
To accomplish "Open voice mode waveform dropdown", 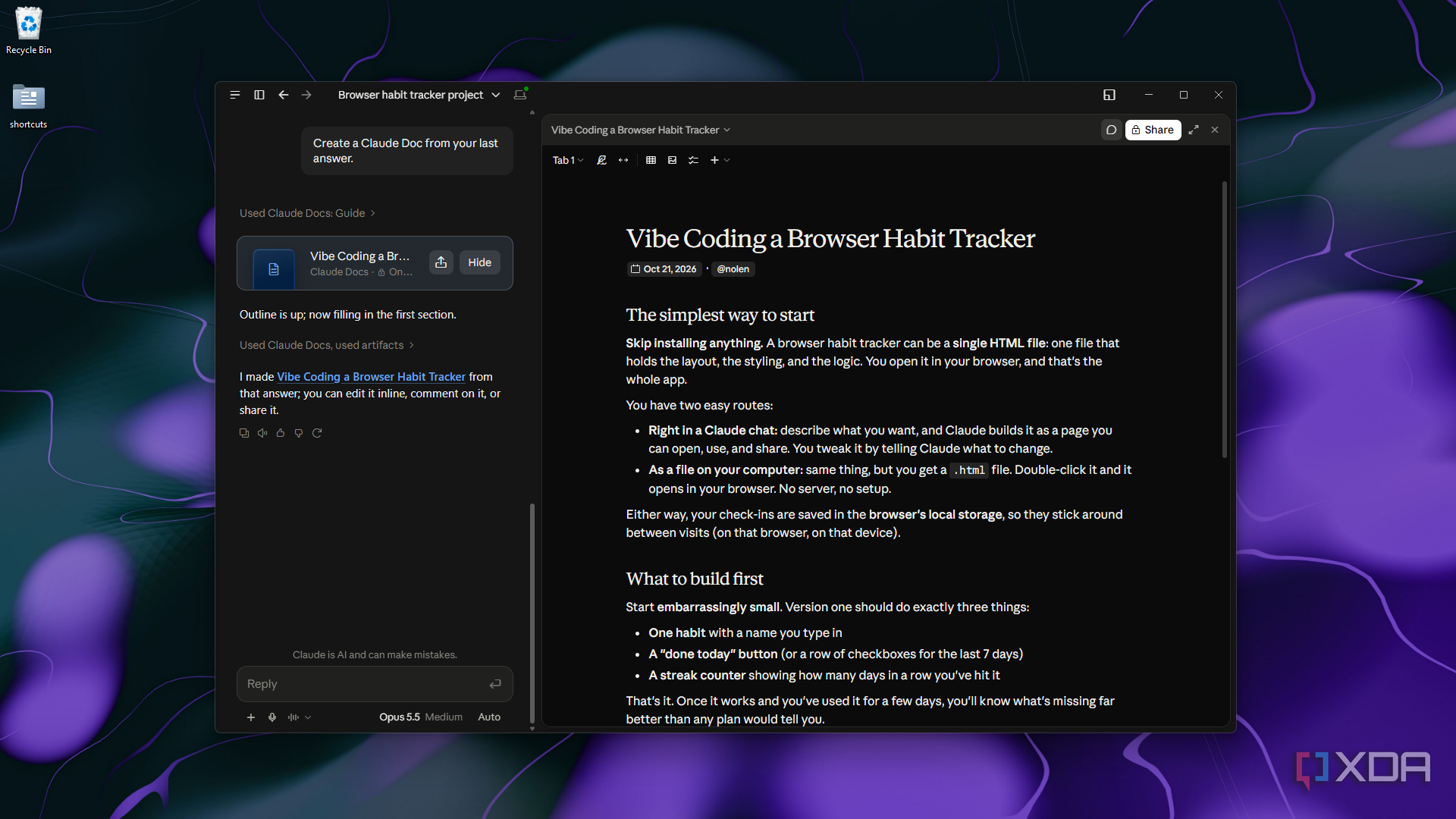I will click(299, 717).
